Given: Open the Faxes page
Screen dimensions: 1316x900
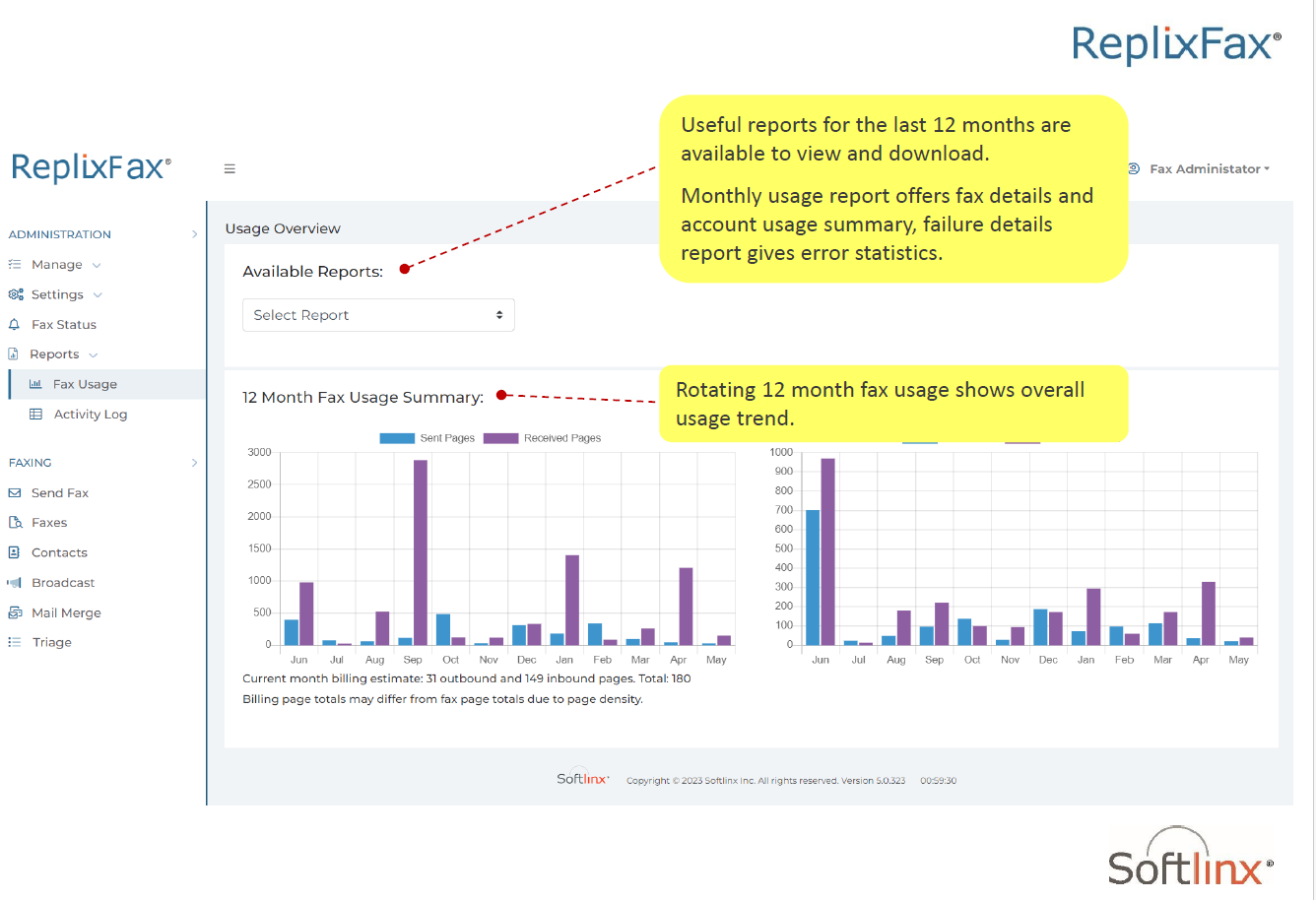Looking at the screenshot, I should point(49,523).
